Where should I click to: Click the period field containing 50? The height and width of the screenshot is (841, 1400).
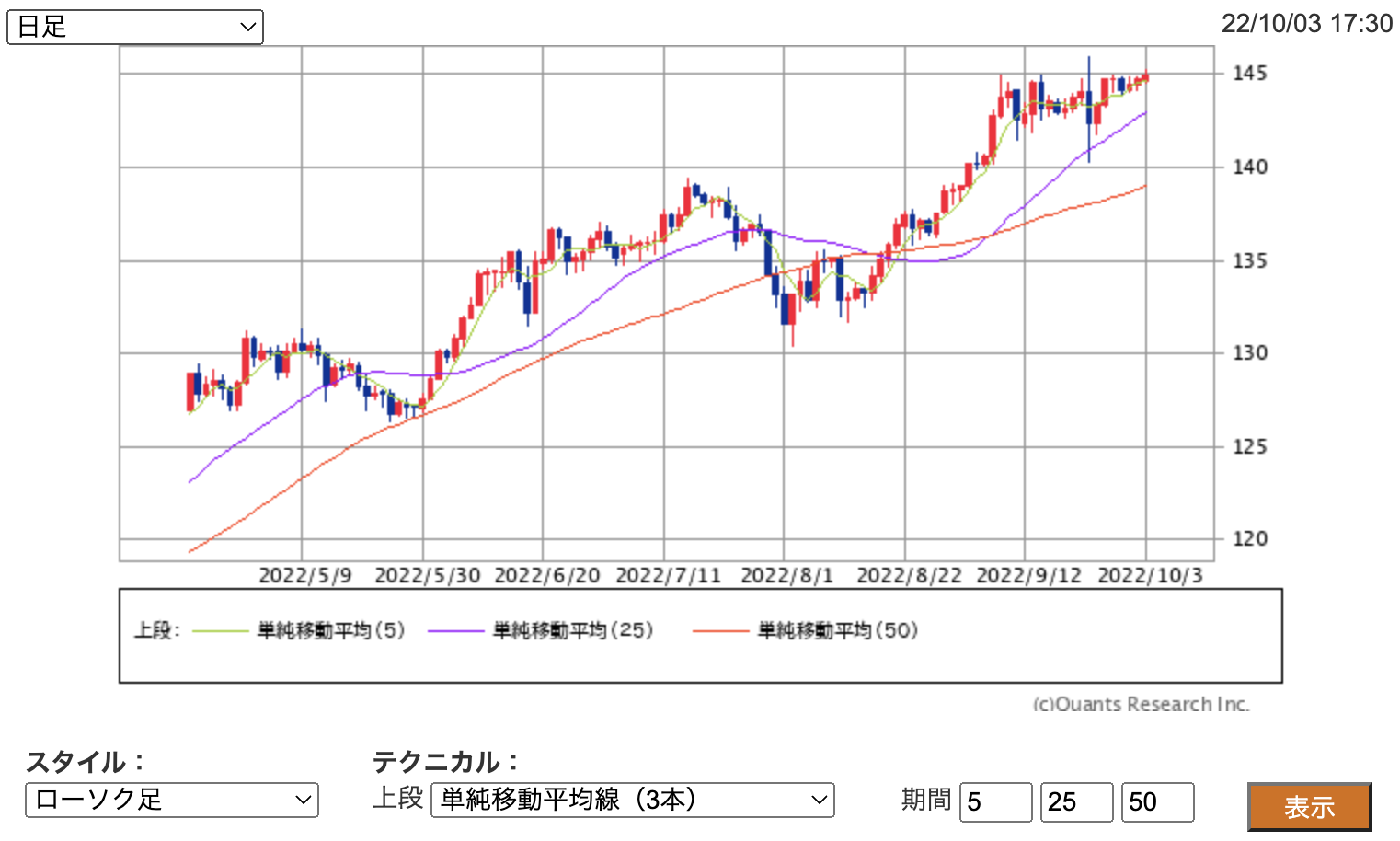click(x=1158, y=802)
